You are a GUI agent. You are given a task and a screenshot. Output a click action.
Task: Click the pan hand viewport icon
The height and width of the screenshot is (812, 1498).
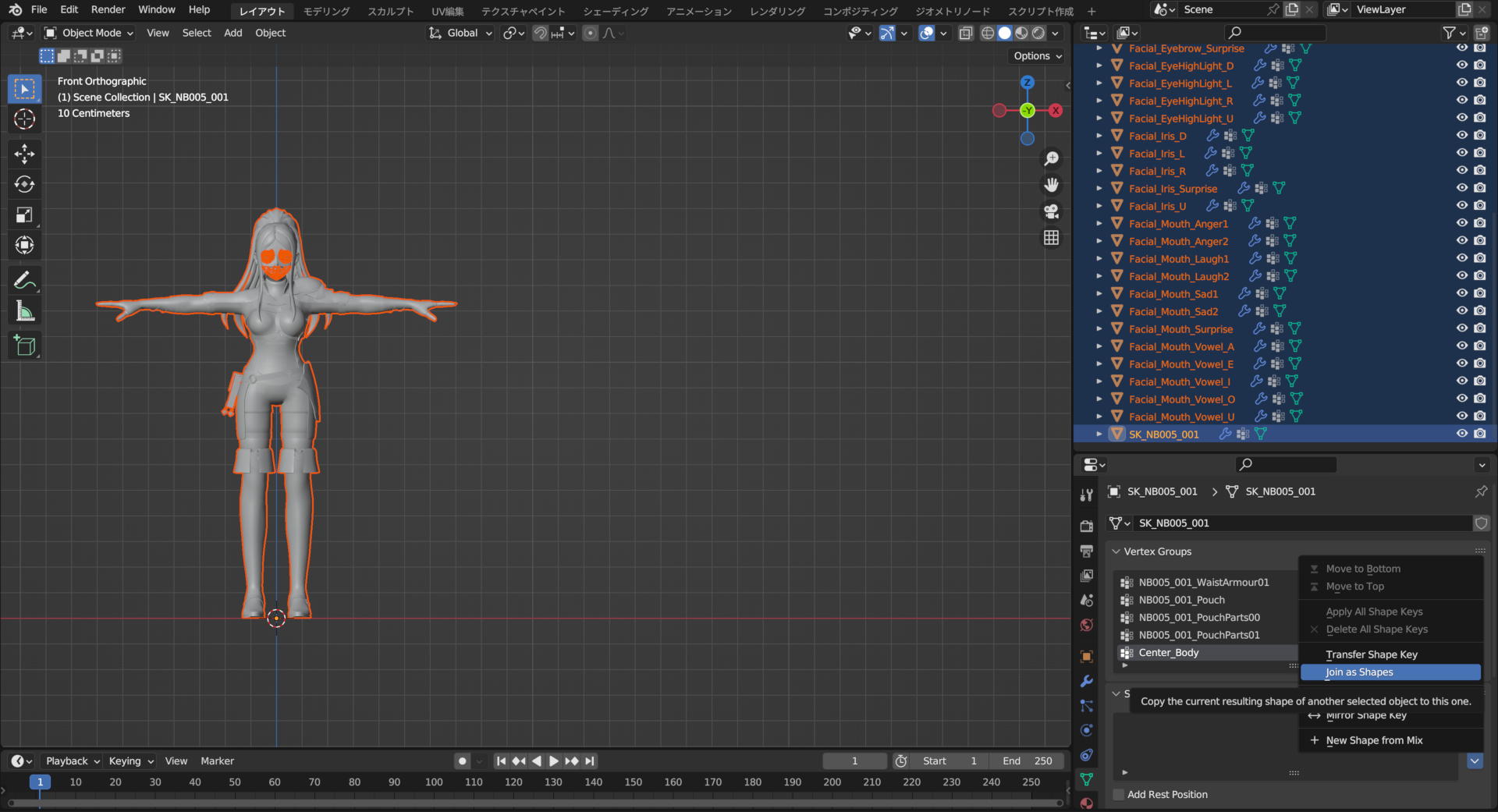click(1052, 185)
